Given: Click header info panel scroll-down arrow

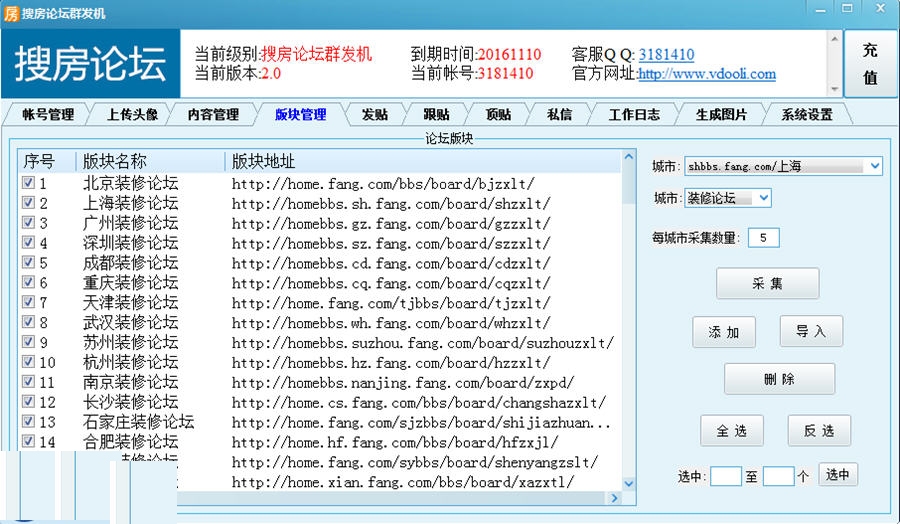Looking at the screenshot, I should 835,90.
